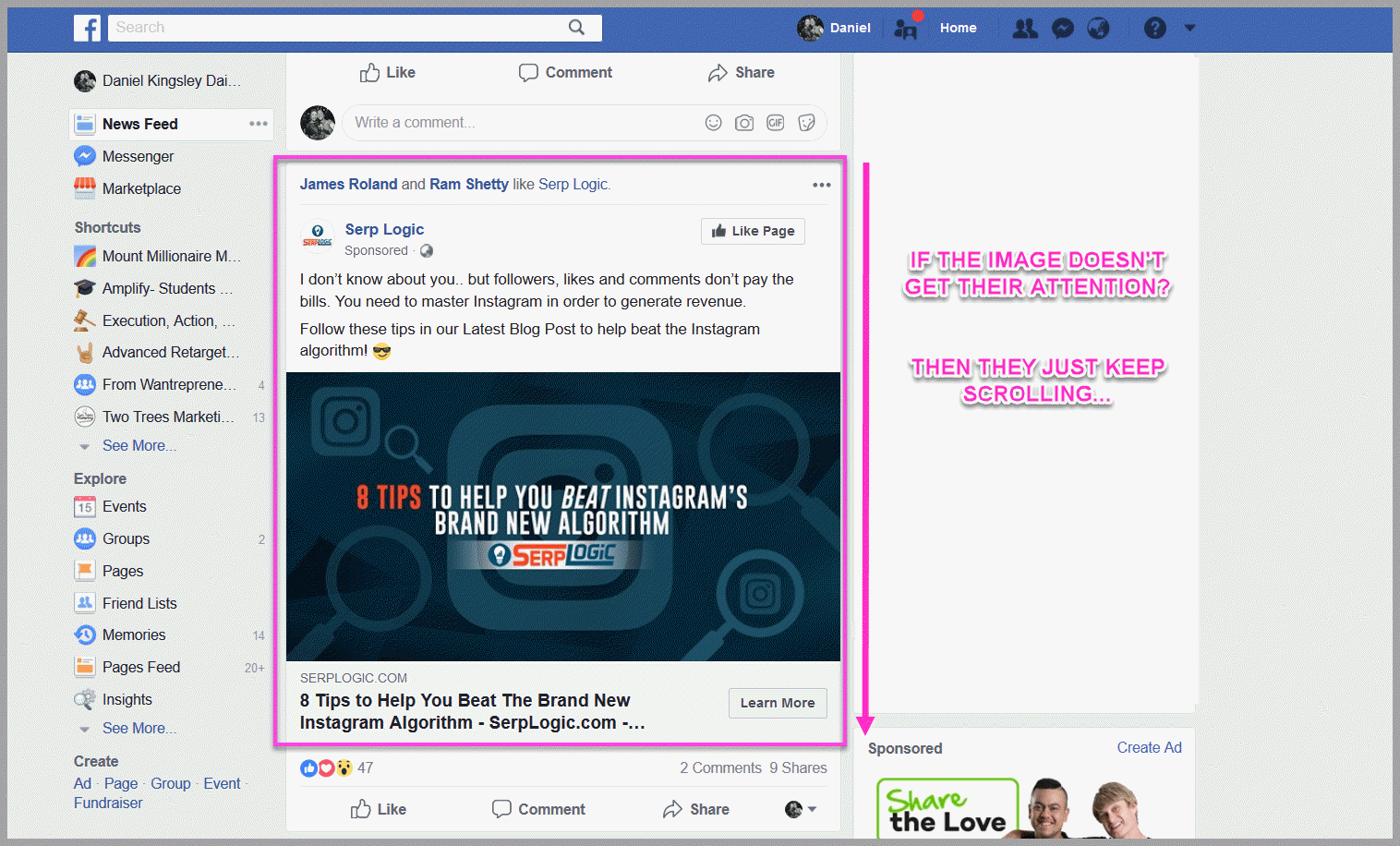Screen dimensions: 1400x846
Task: Click Share on the upper post
Action: point(742,73)
